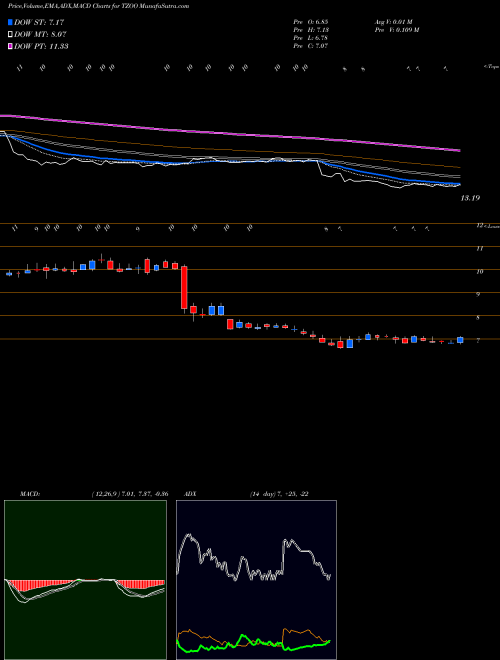Click the white DOW MT legend swatch
The height and width of the screenshot is (660, 500).
(10, 35)
